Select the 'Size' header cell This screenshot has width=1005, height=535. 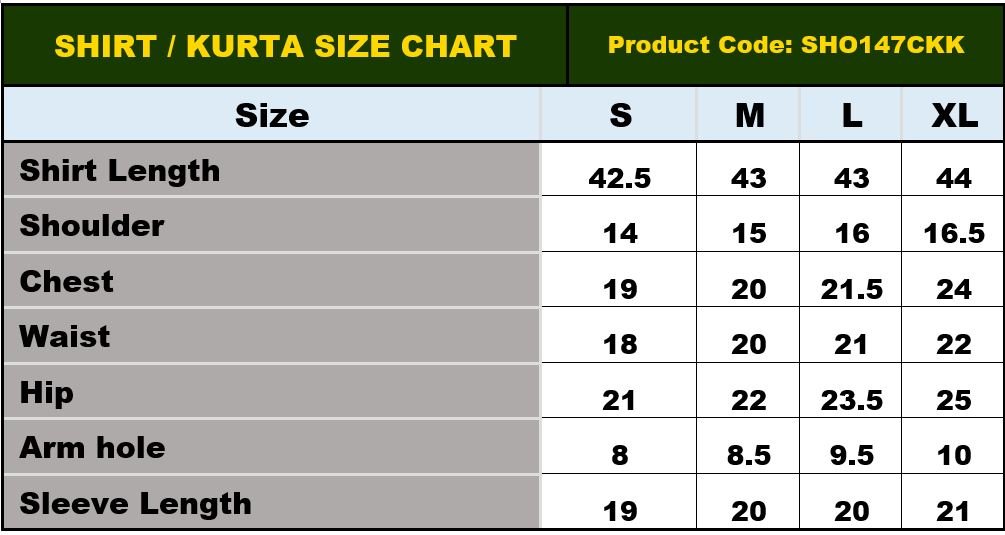(x=272, y=116)
